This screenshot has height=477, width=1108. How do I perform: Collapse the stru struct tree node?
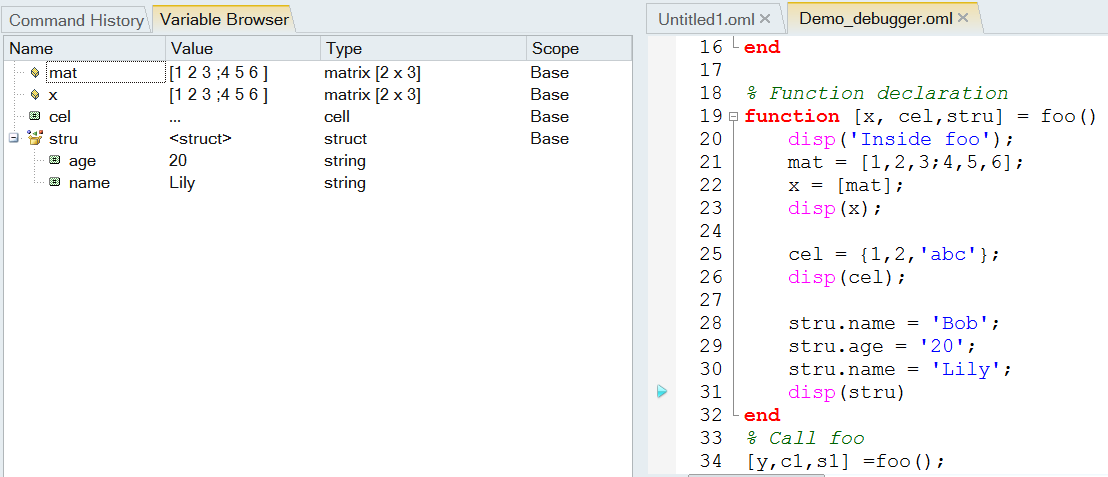point(14,139)
